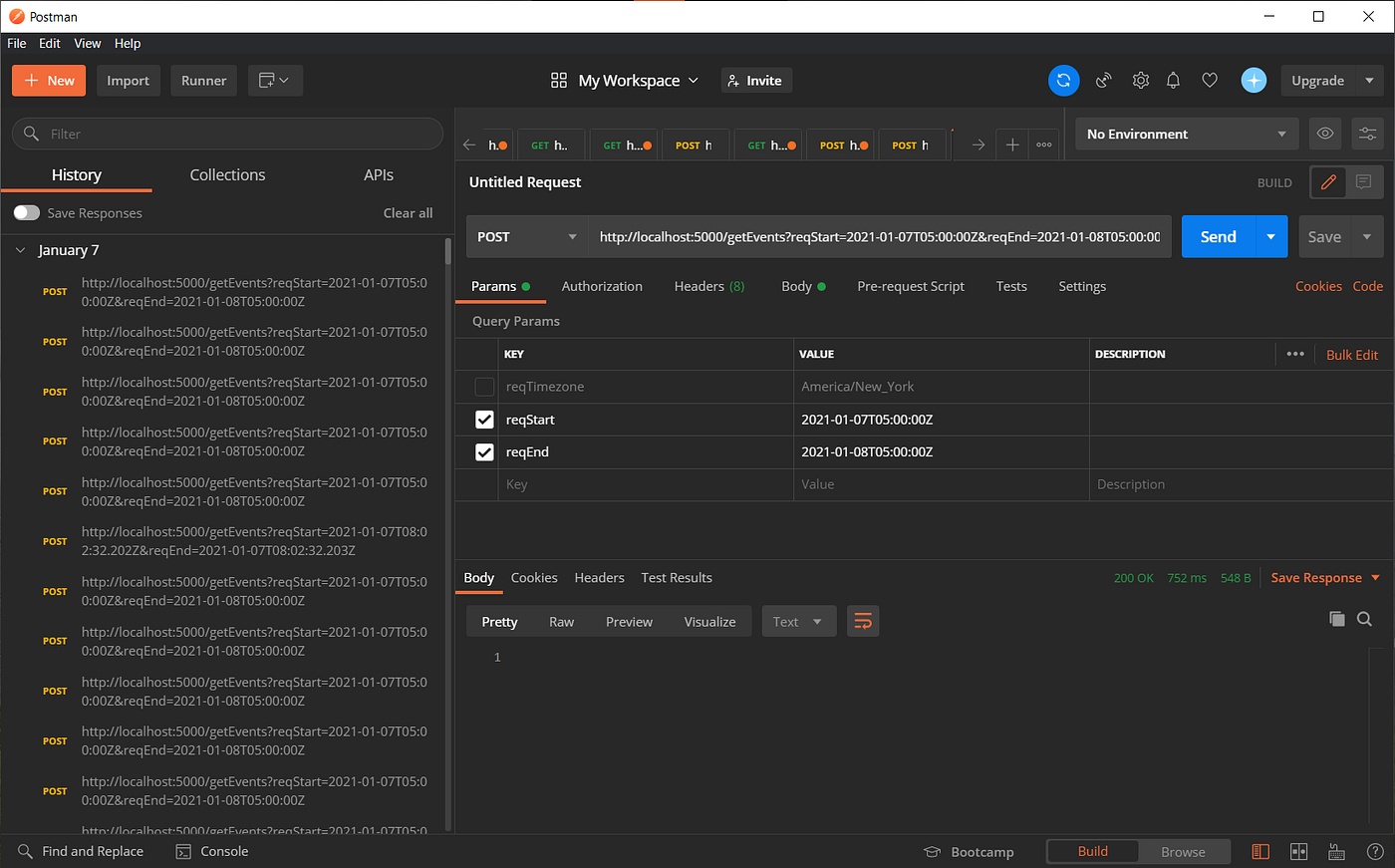Open the Notifications bell icon
The width and height of the screenshot is (1395, 868).
(x=1173, y=81)
